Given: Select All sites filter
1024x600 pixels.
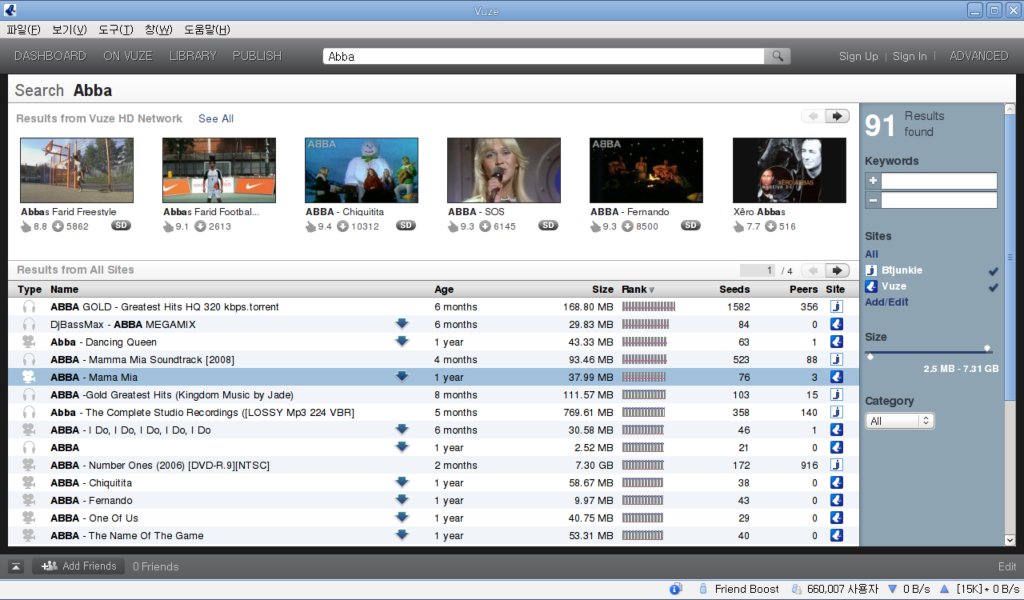Looking at the screenshot, I should click(x=871, y=254).
